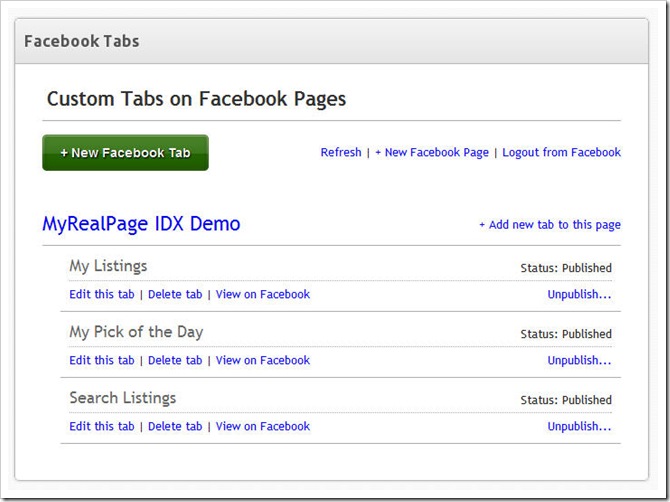Edit the My Listings tab

[x=102, y=294]
